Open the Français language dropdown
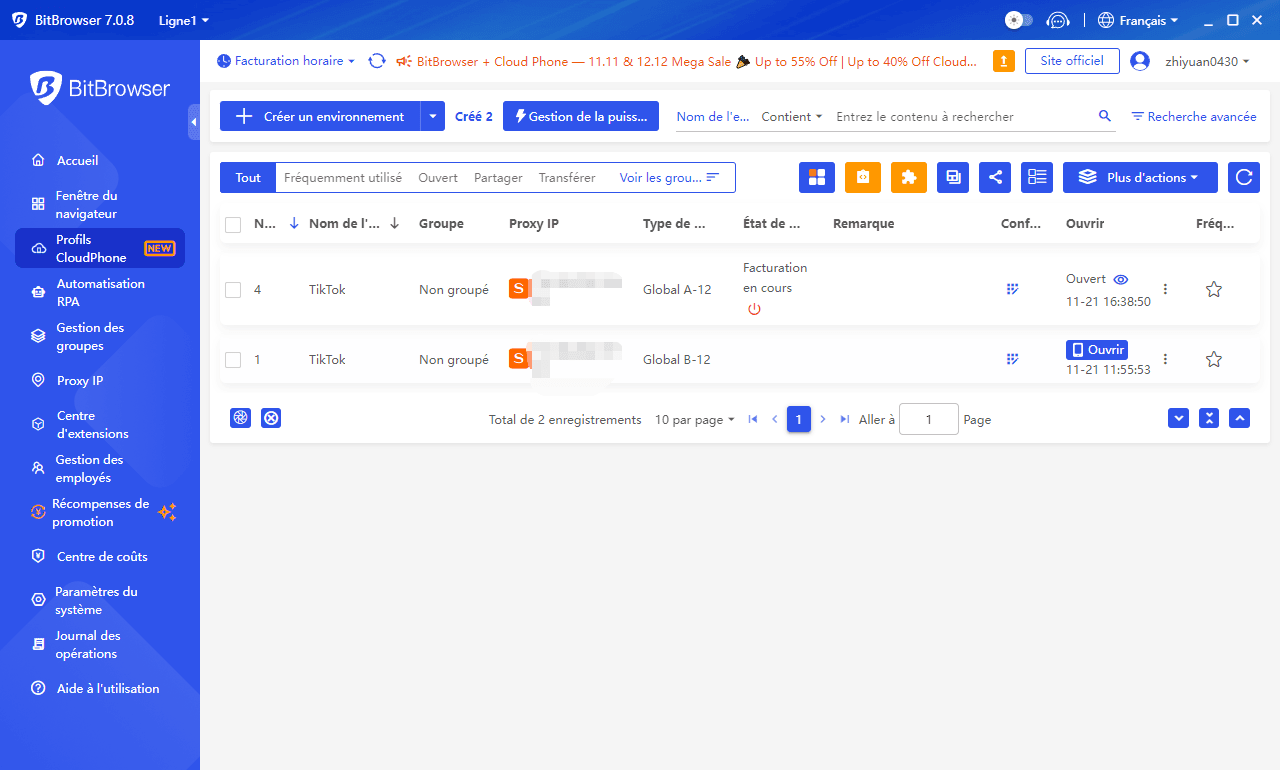 pos(1138,20)
